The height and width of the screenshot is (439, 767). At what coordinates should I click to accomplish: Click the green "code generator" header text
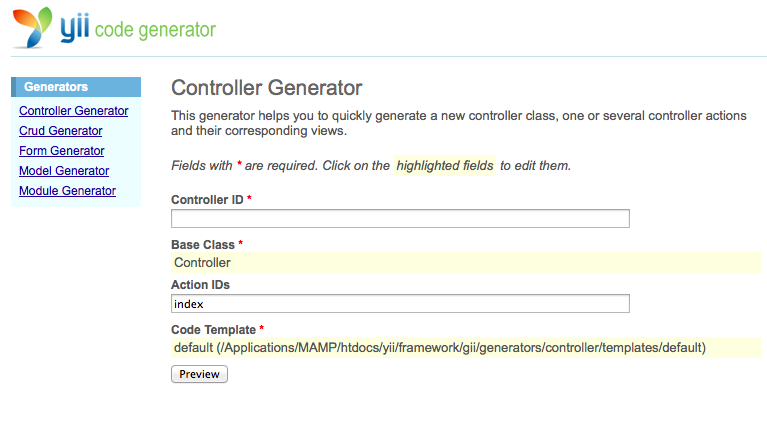[x=155, y=30]
